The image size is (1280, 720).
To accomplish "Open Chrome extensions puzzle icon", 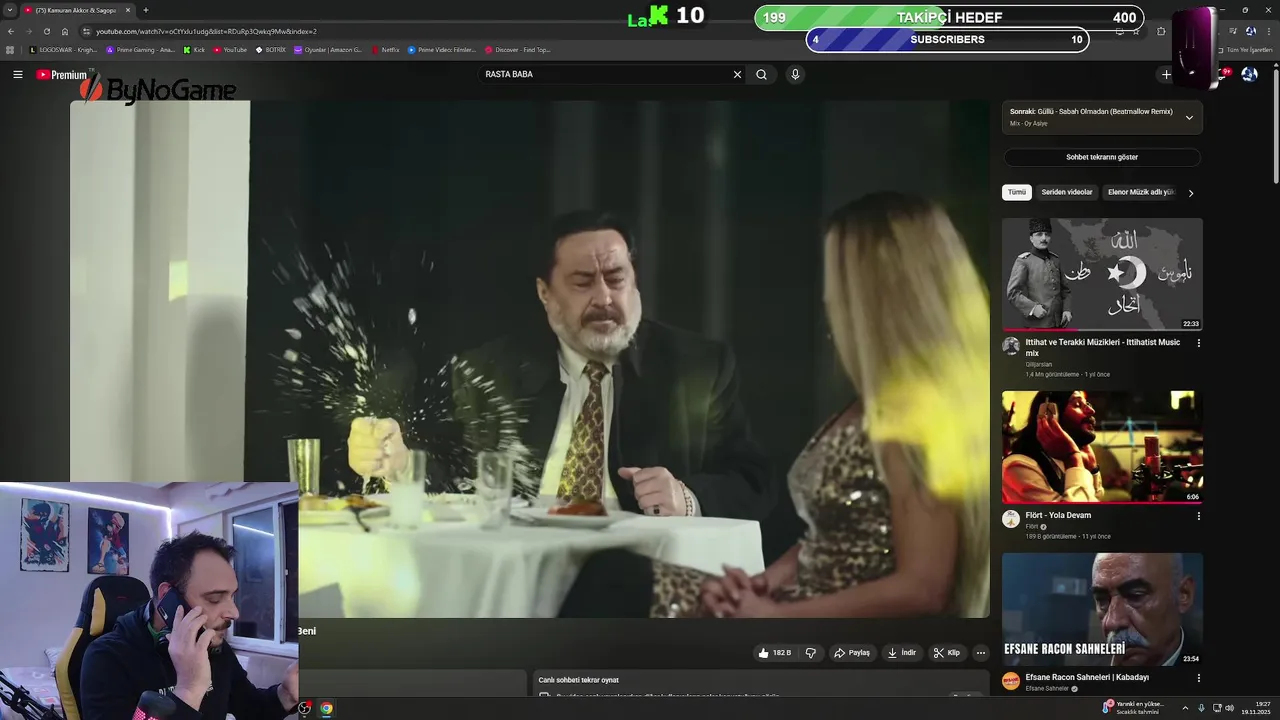I will (x=1161, y=31).
